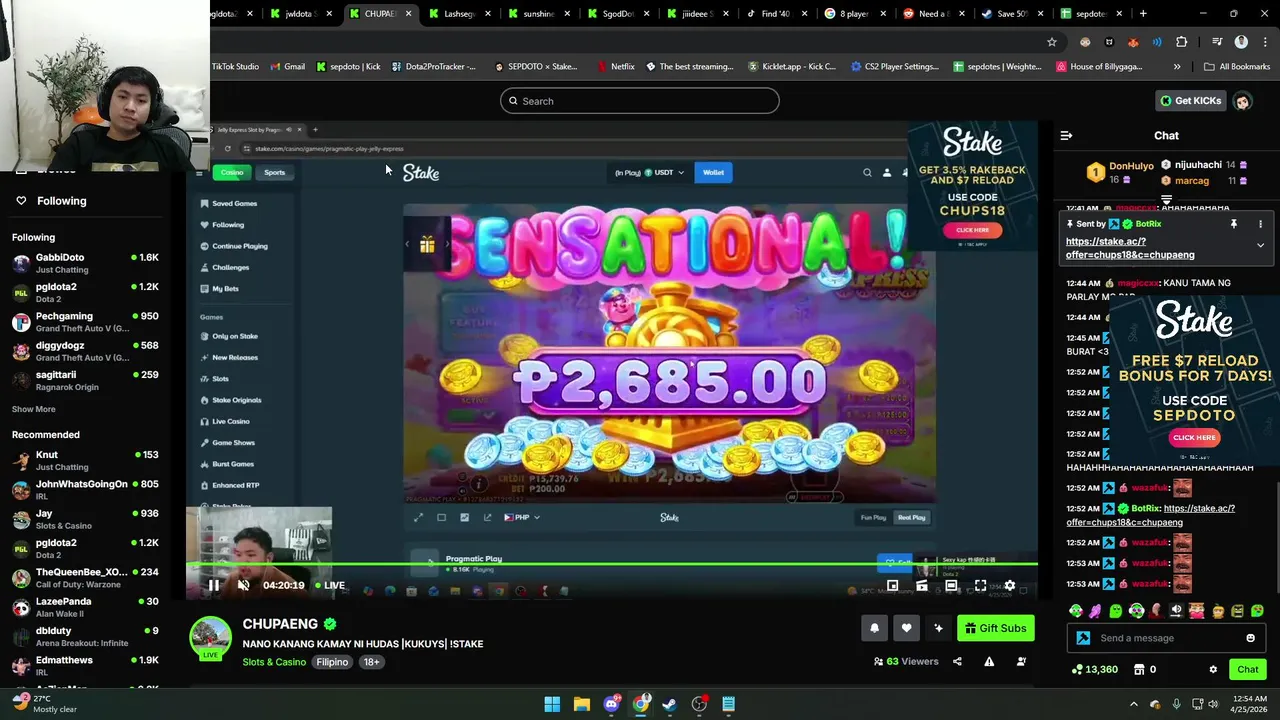Screen dimensions: 1280x720
Task: Click the Gift Subs button
Action: pyautogui.click(x=995, y=628)
